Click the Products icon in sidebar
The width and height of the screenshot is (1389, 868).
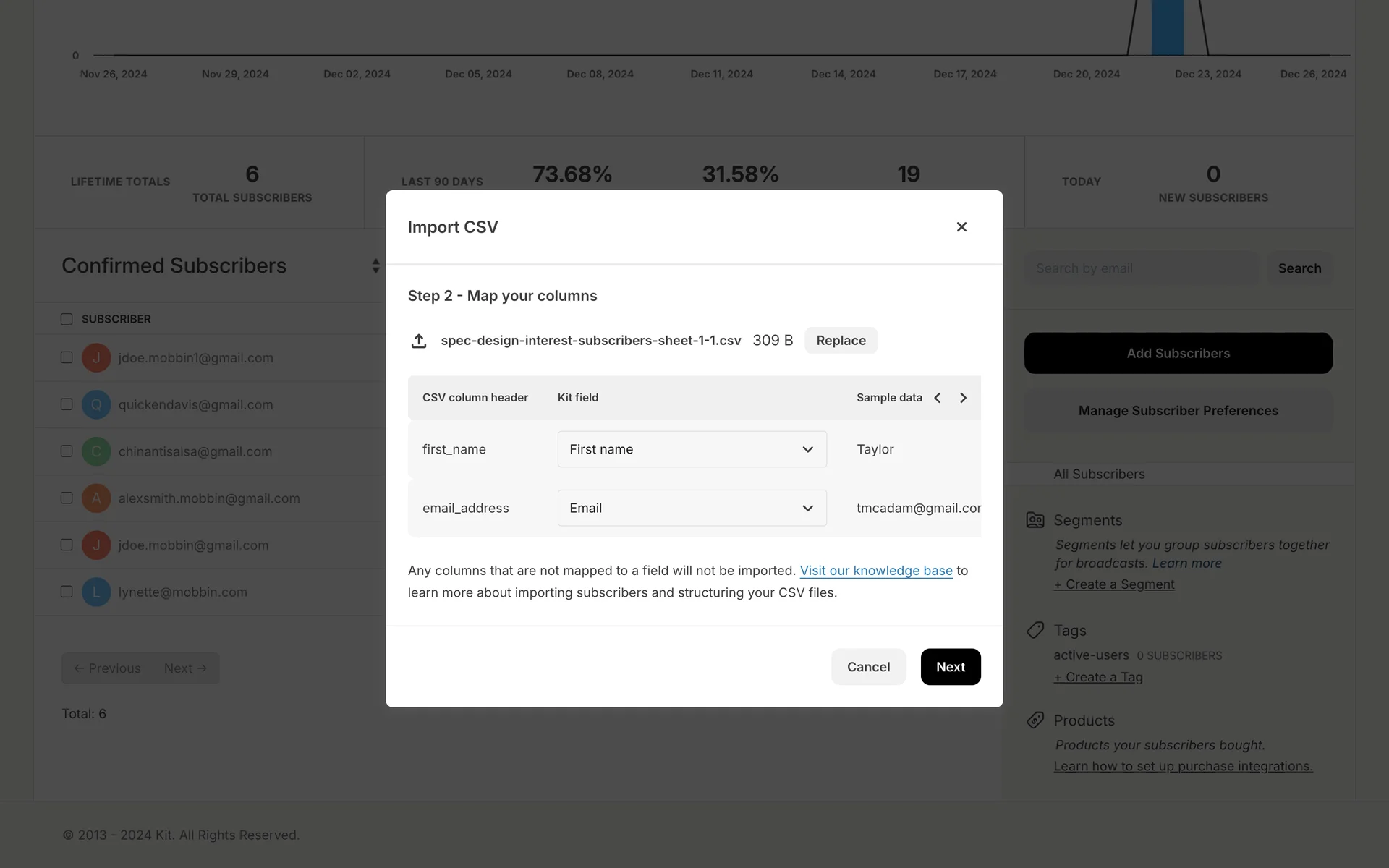(1035, 720)
